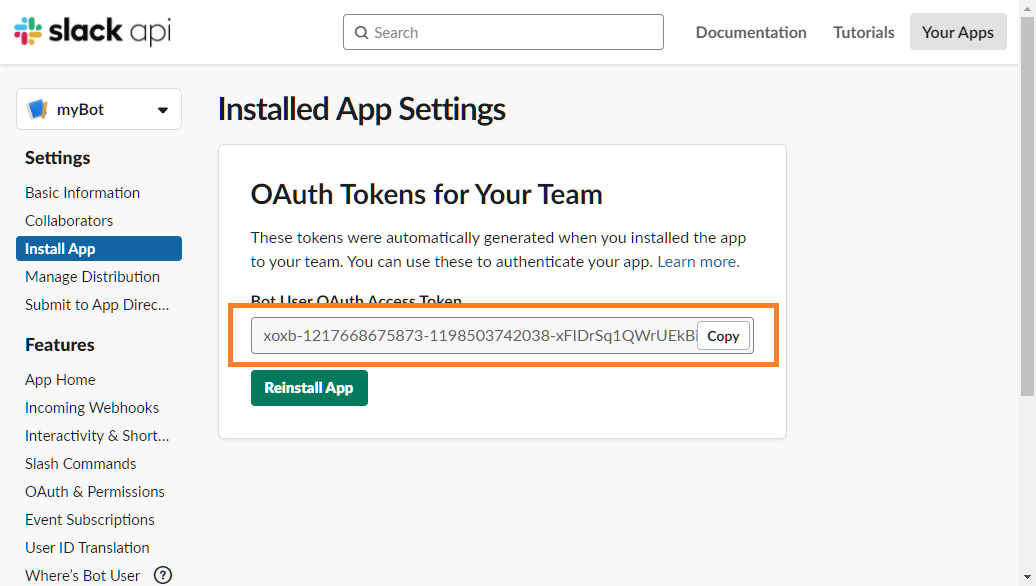Screen dimensions: 1036x586
Task: Select Event Subscriptions
Action: pos(89,519)
